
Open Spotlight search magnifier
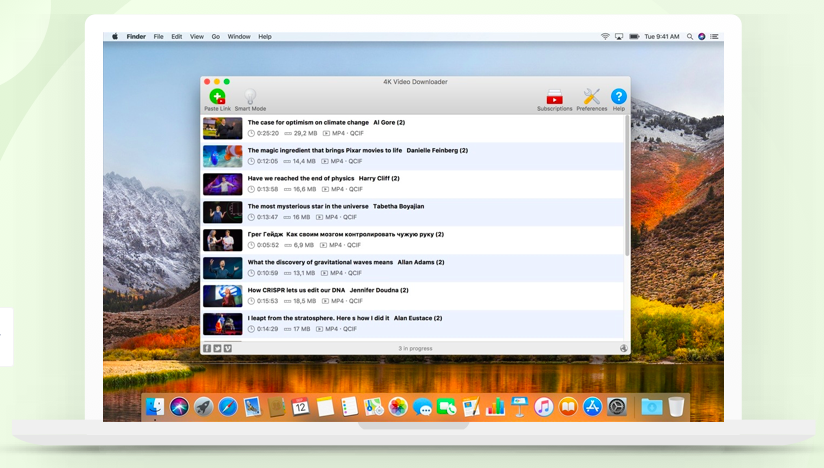689,37
